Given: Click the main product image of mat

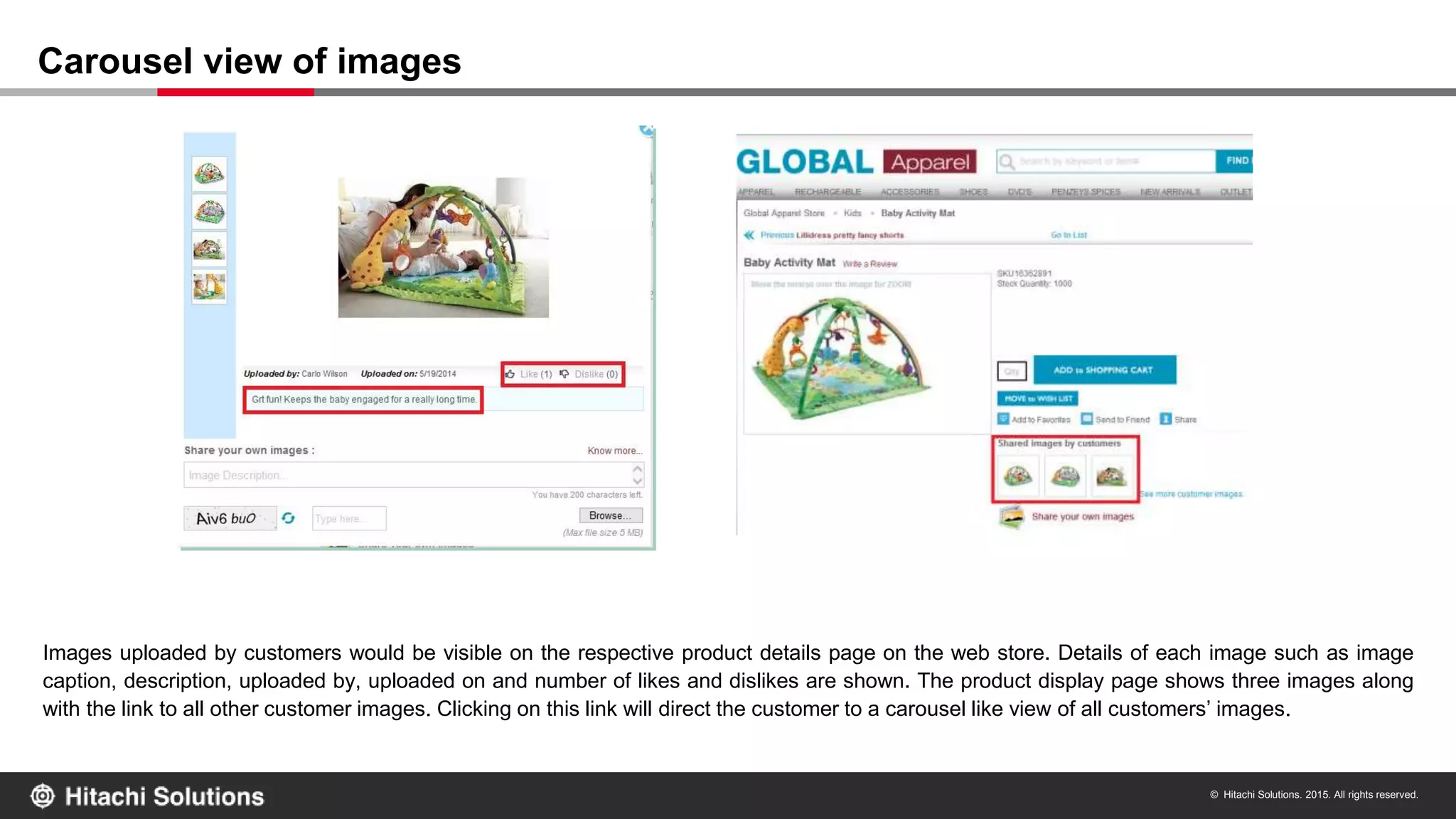Looking at the screenshot, I should (842, 358).
